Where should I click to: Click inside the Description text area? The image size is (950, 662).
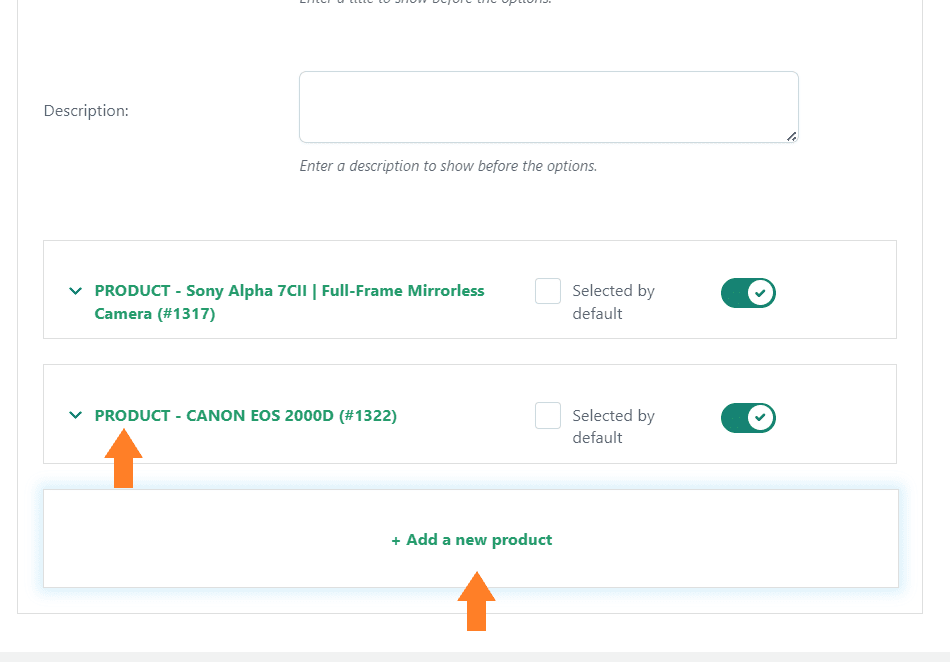(x=548, y=107)
